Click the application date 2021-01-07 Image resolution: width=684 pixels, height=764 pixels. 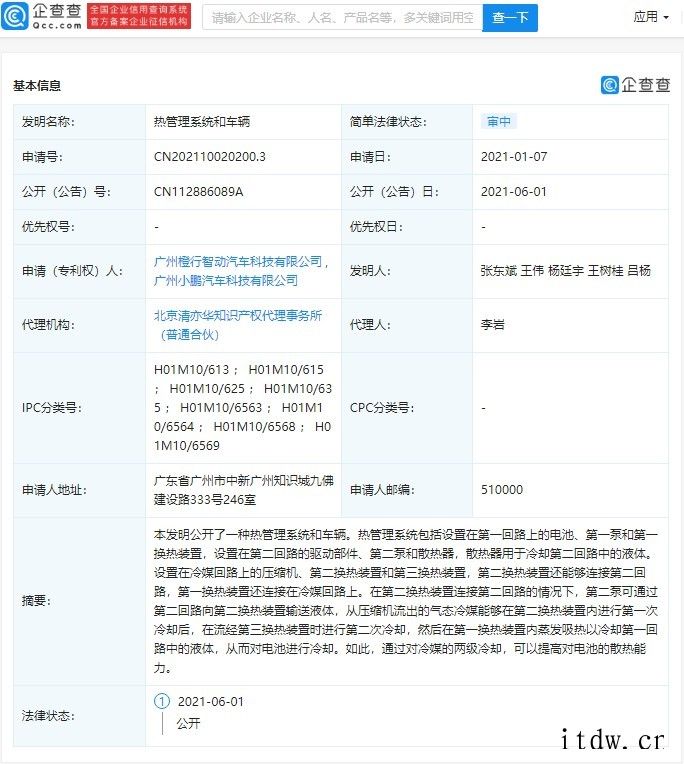514,157
